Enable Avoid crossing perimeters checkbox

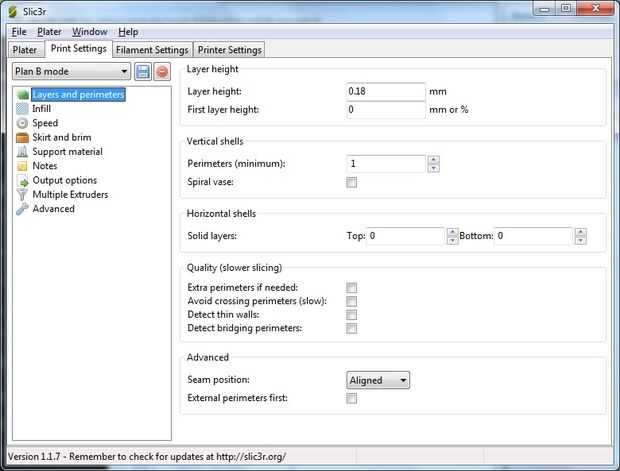pos(352,301)
